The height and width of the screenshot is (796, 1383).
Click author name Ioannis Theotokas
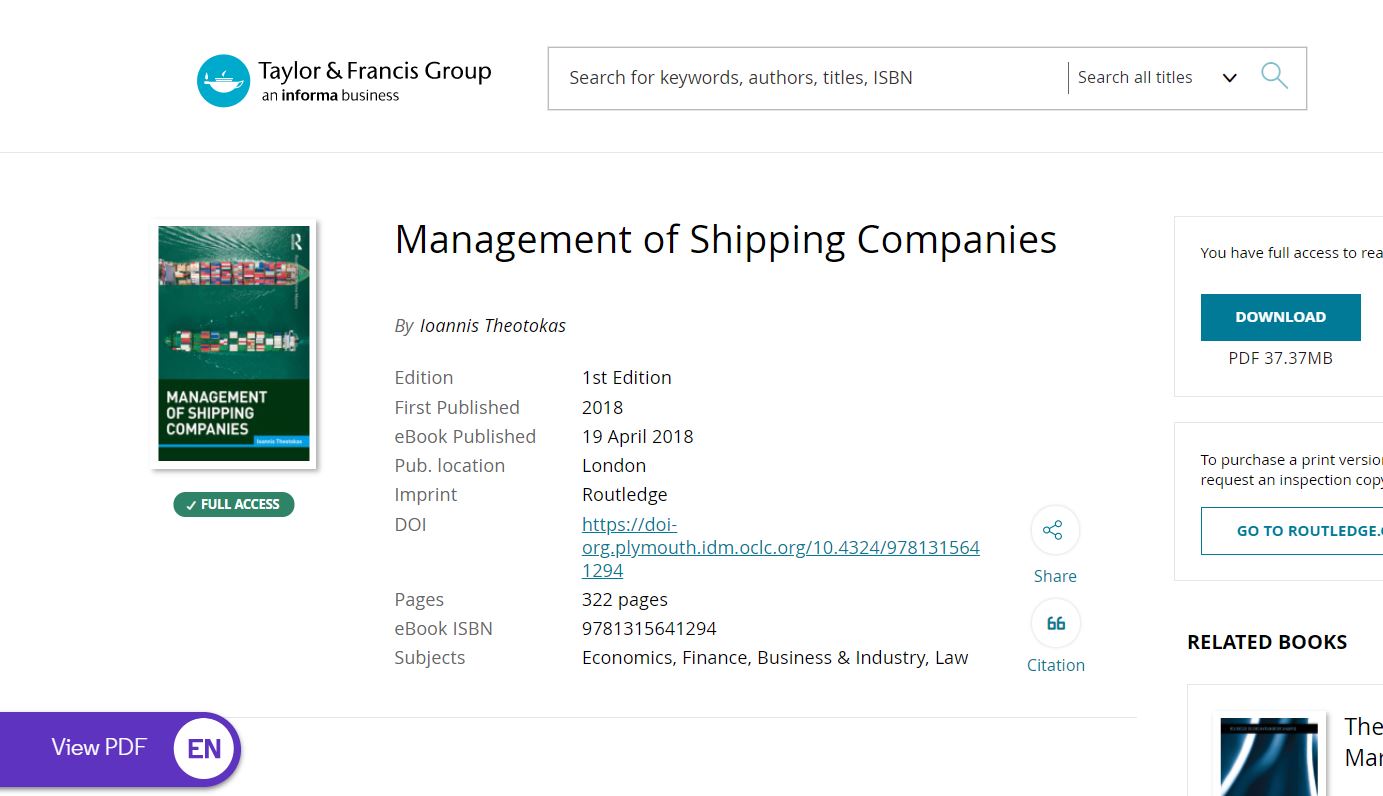click(x=493, y=326)
